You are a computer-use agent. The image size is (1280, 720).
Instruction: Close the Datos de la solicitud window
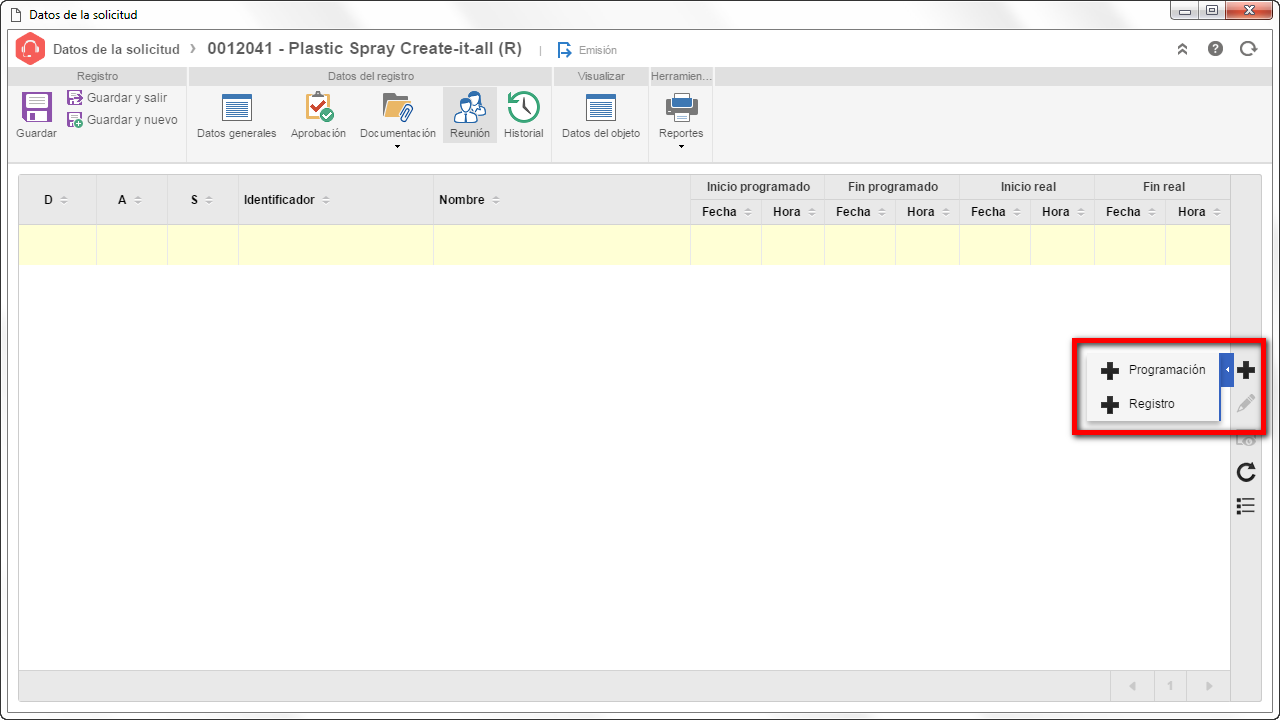pos(1250,10)
